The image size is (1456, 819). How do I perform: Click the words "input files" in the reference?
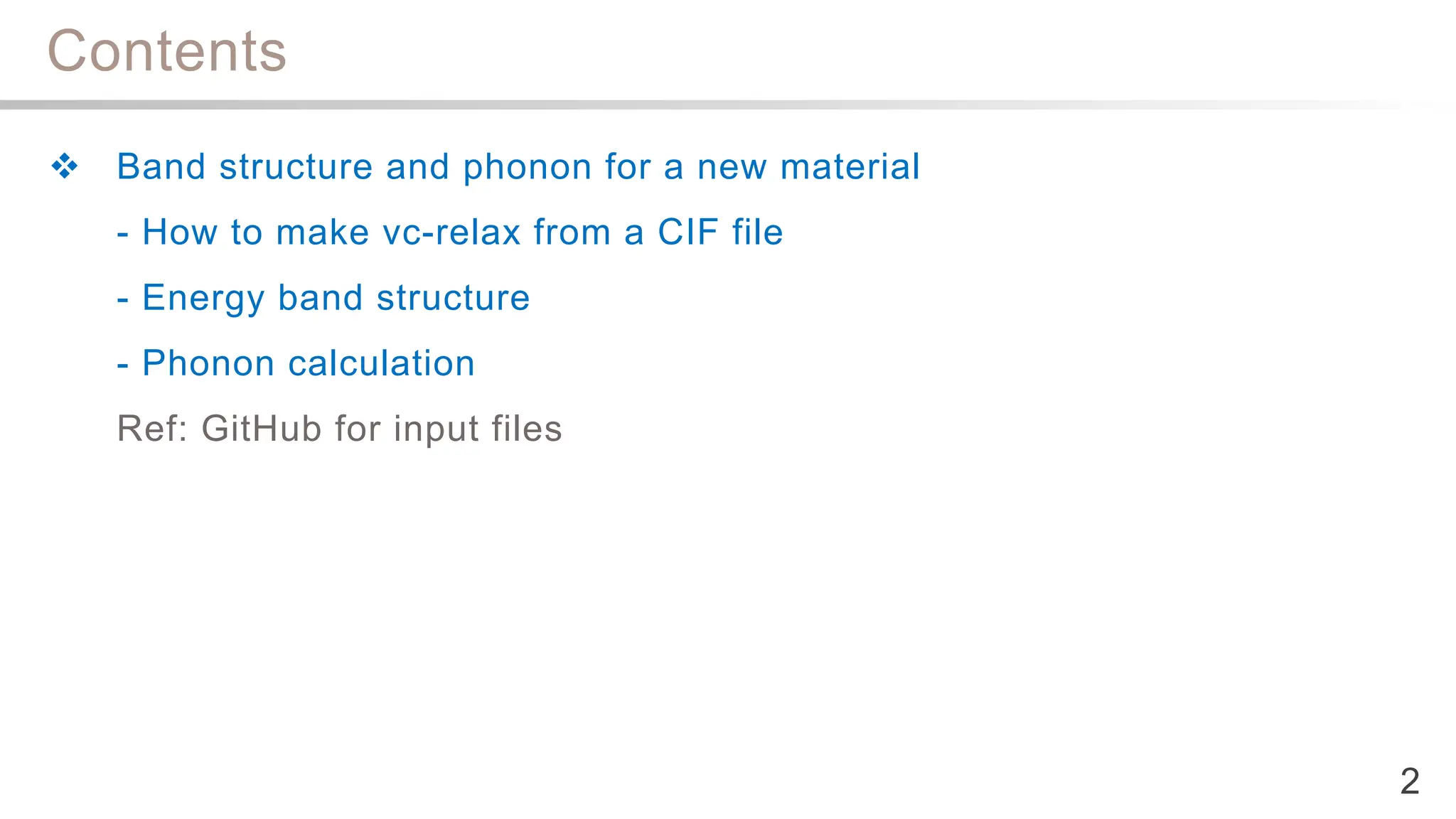point(478,429)
